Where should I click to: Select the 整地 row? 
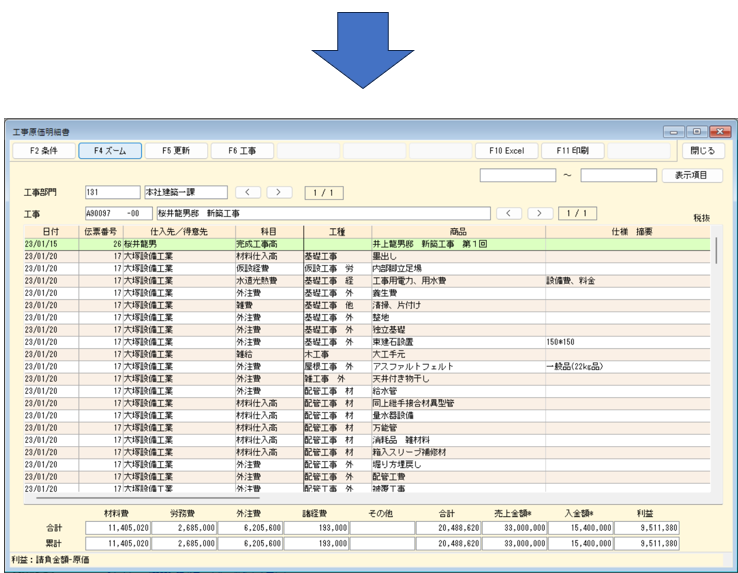coord(367,317)
